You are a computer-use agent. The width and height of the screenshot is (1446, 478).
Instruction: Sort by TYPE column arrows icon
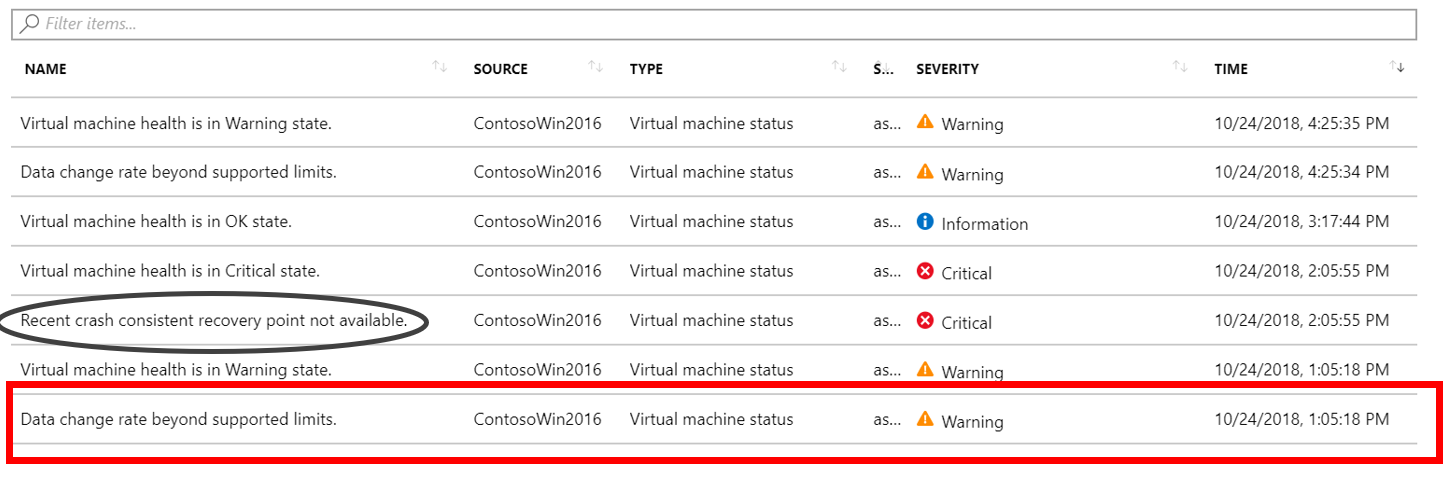click(839, 67)
